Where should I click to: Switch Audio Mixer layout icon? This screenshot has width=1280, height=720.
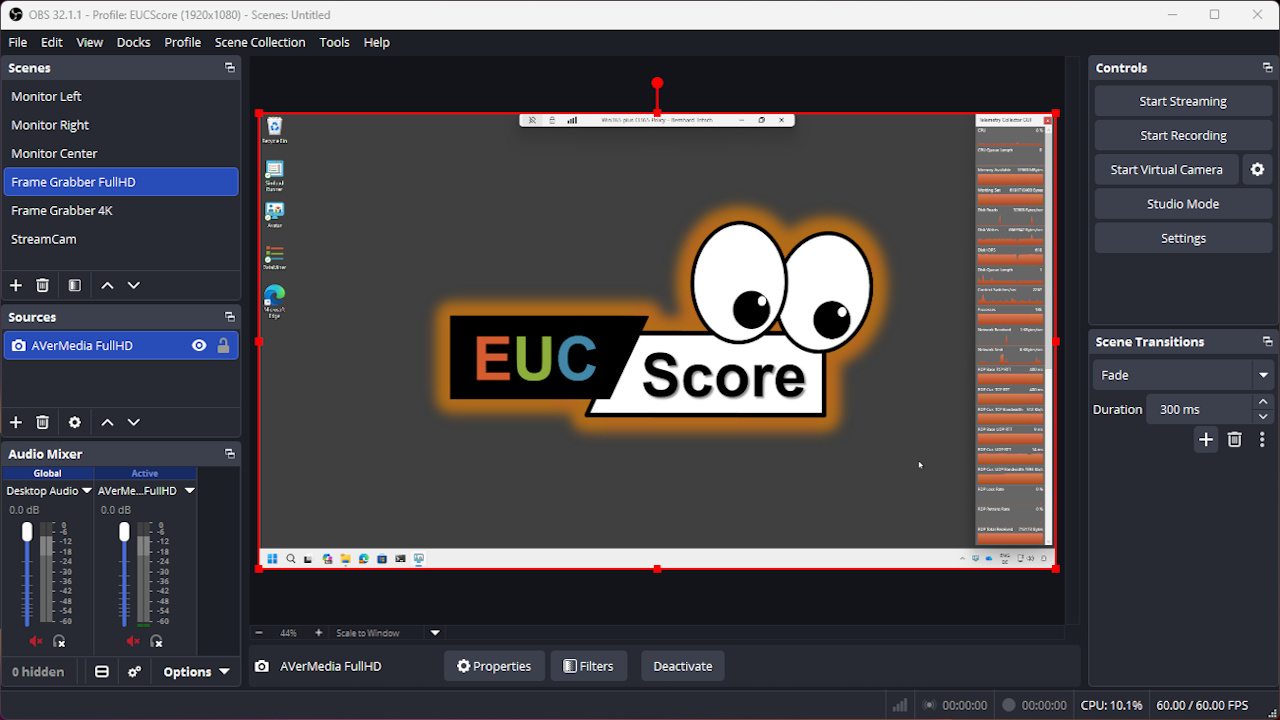point(102,672)
